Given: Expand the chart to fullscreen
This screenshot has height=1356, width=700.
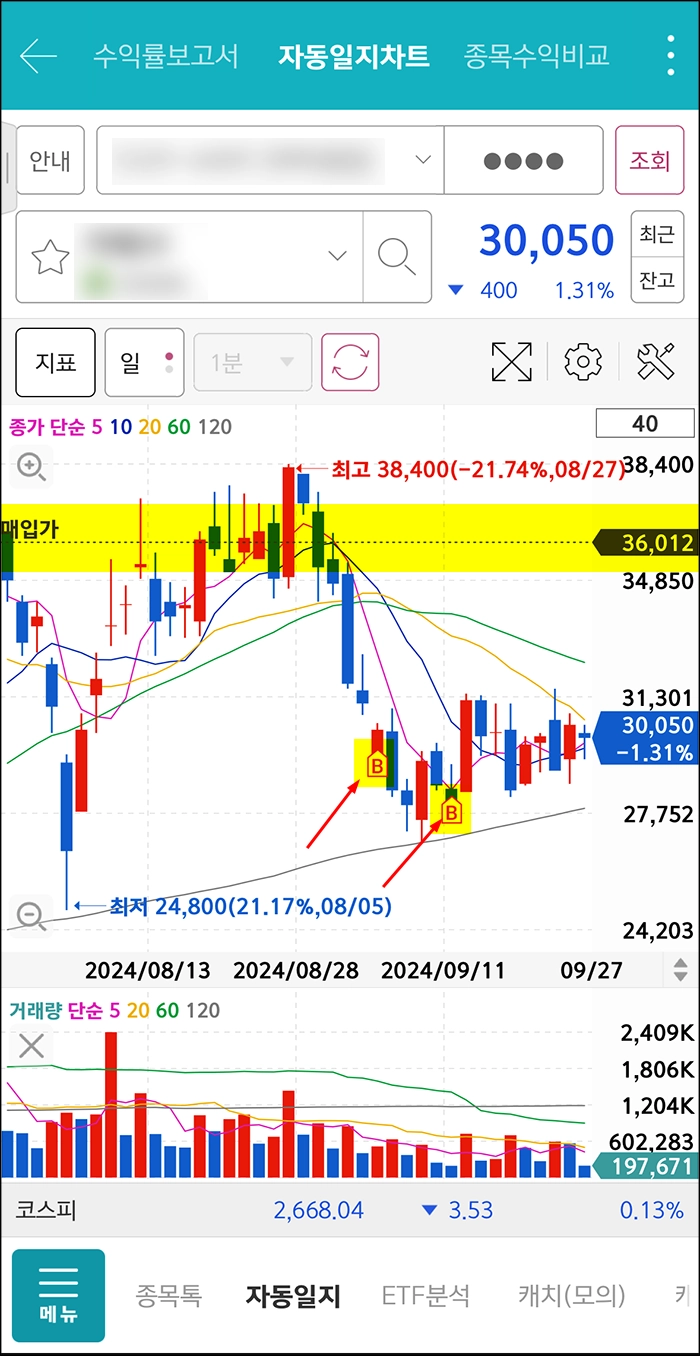Looking at the screenshot, I should pos(512,362).
